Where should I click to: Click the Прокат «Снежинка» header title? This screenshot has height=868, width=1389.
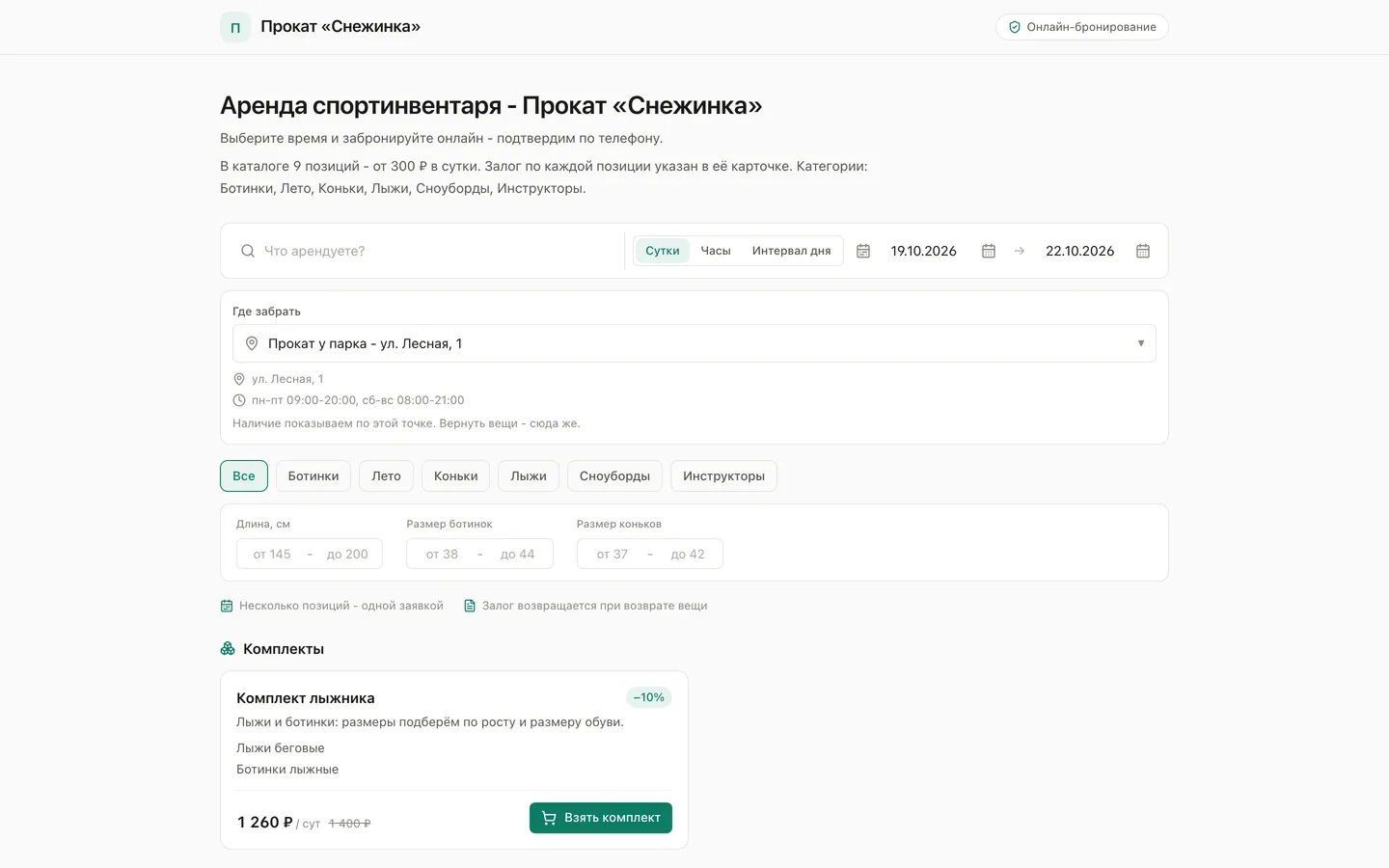[340, 27]
